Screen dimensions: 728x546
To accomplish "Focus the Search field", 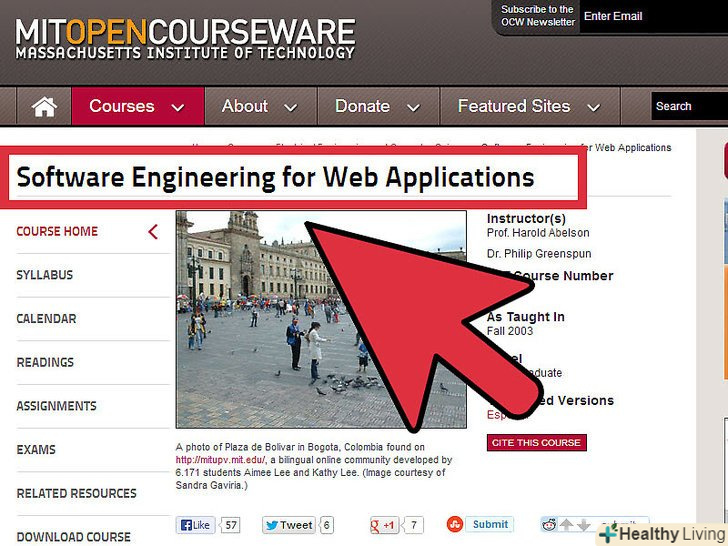I will coord(689,106).
